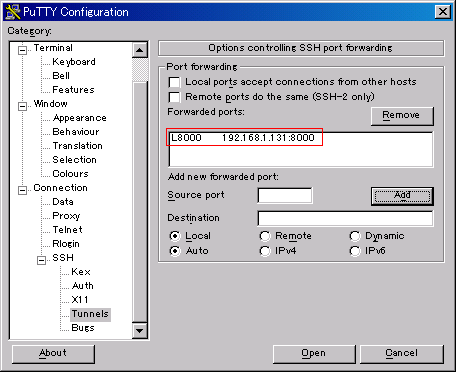
Task: Enable local ports accept connections from other hosts
Action: tap(174, 82)
